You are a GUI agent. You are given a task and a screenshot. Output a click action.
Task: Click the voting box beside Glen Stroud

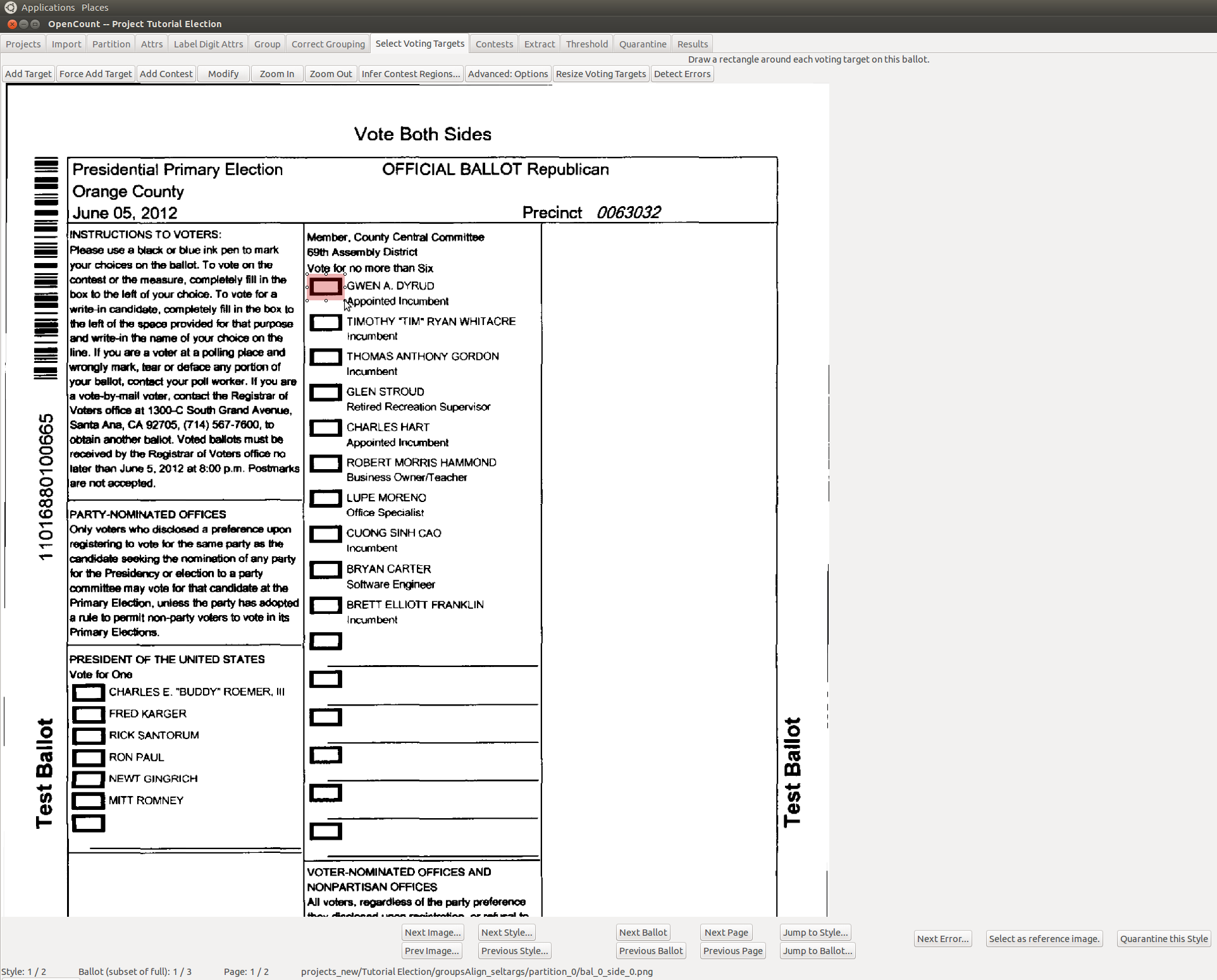326,393
